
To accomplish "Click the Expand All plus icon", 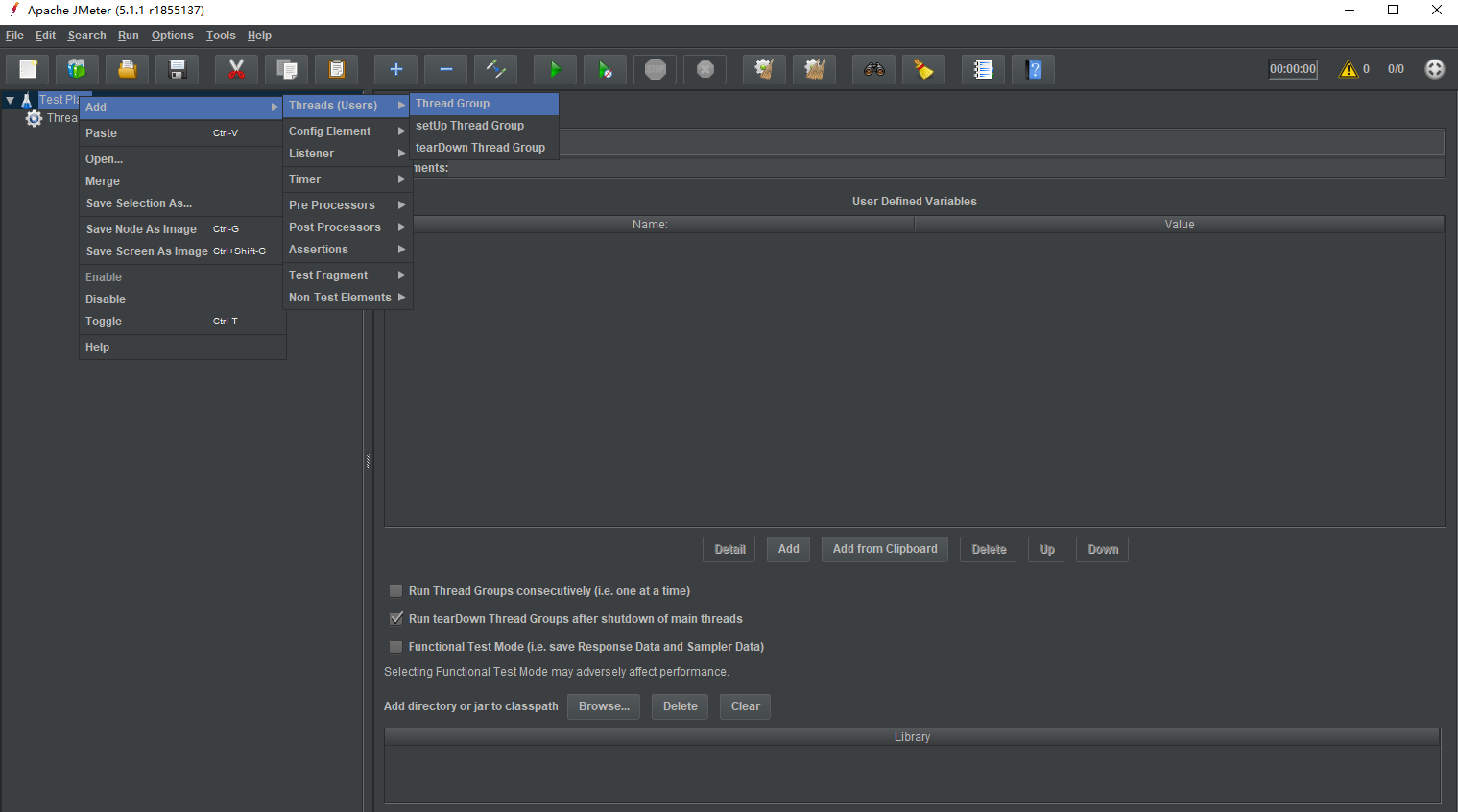I will [395, 69].
